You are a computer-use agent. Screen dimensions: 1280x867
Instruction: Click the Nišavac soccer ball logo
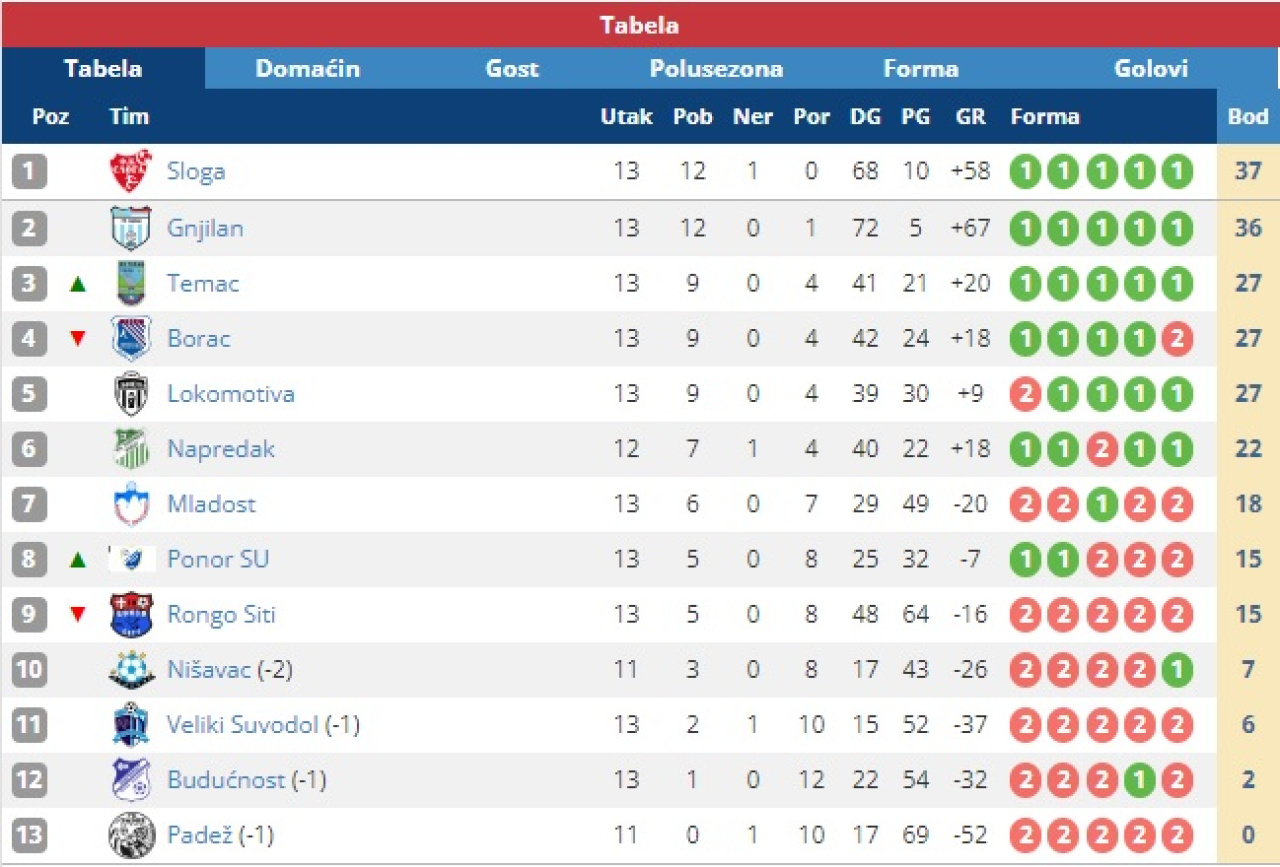coord(131,669)
